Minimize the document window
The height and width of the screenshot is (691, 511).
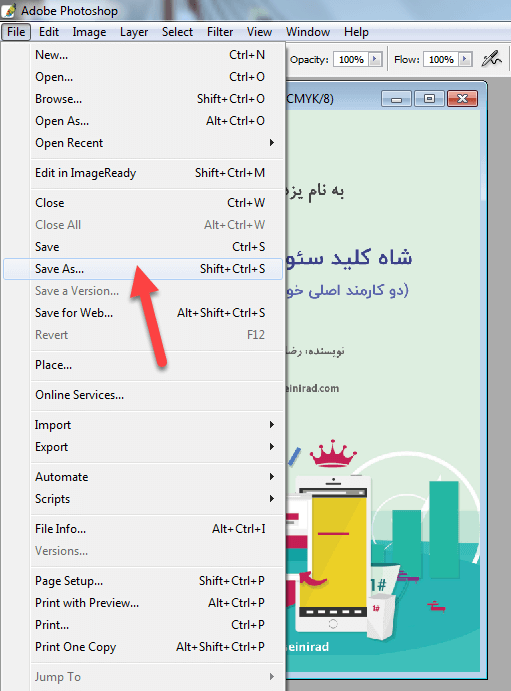(396, 99)
